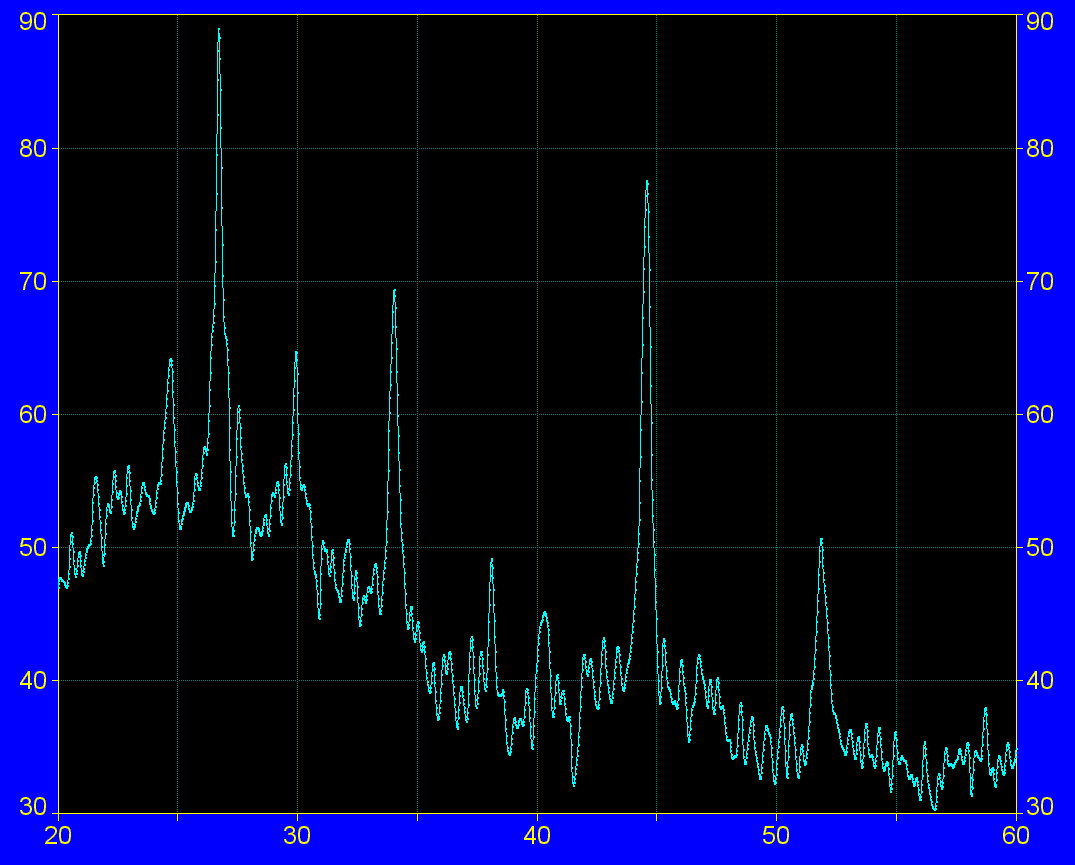1075x865 pixels.
Task: Click the '60' label on right axis
Action: coord(1040,414)
